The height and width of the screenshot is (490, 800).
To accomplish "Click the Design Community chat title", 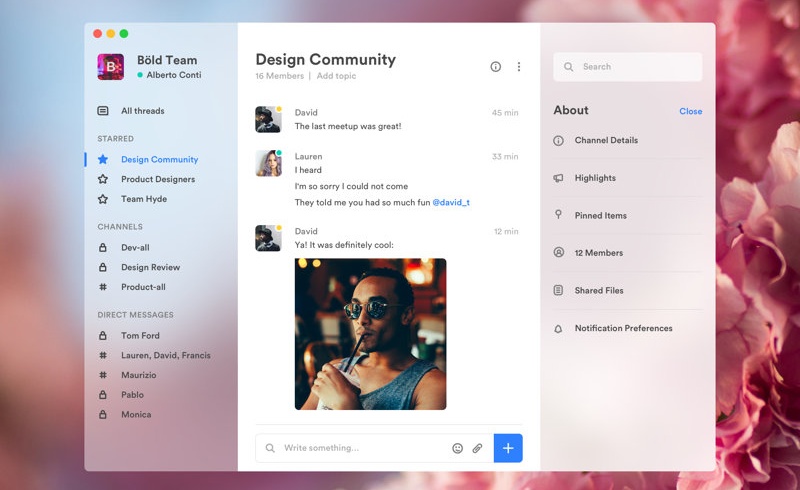I will [326, 60].
